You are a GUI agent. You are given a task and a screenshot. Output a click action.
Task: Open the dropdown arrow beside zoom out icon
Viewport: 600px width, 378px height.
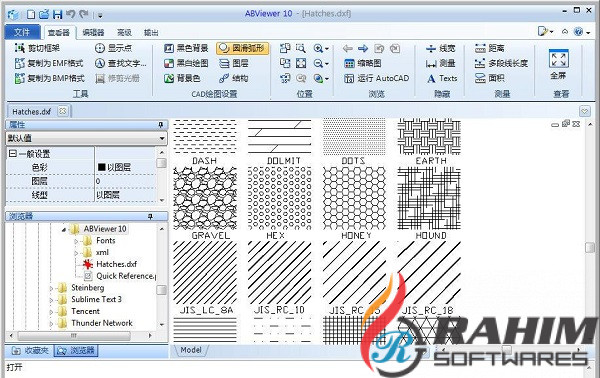327,64
